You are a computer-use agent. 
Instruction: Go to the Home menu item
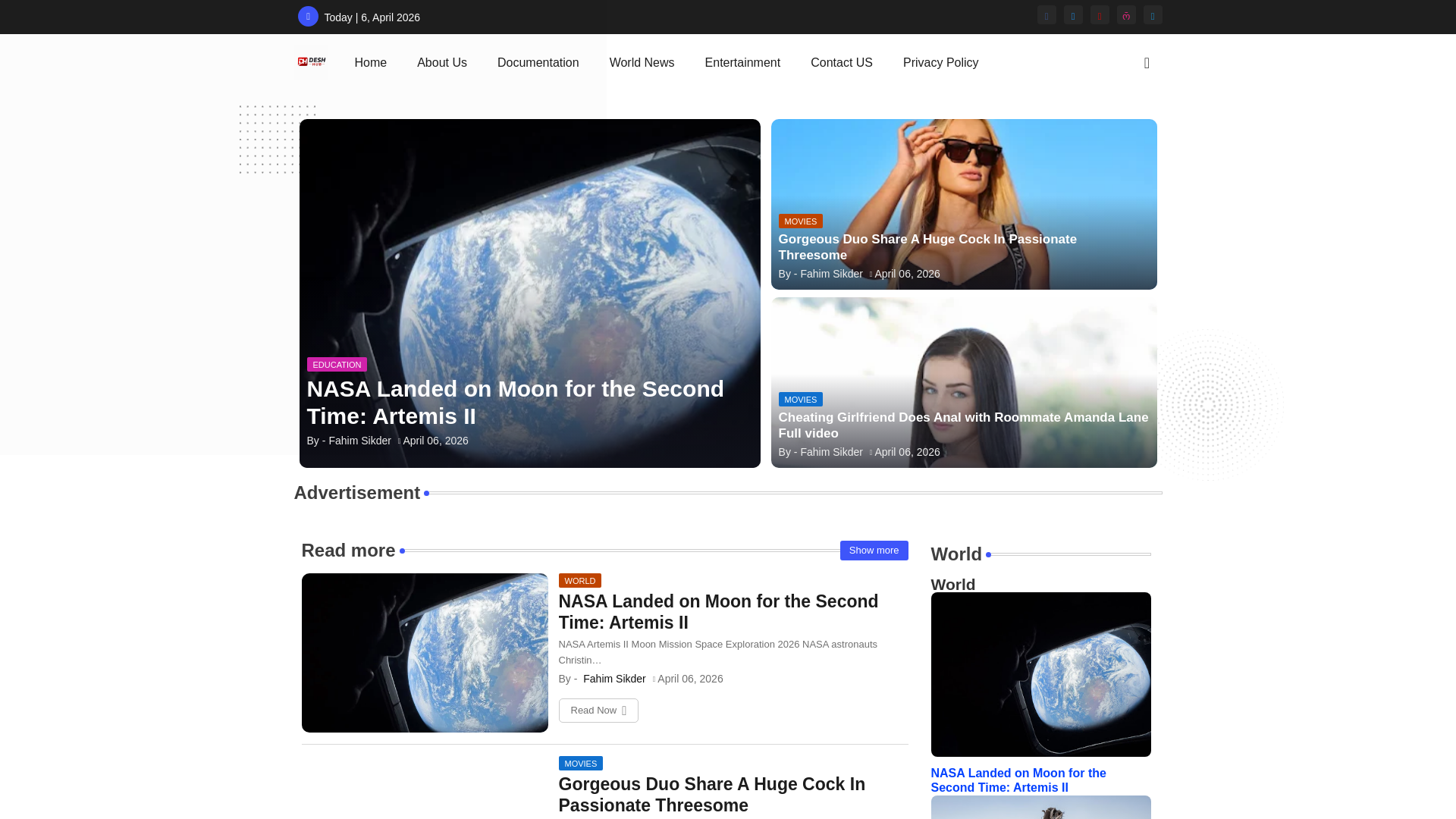click(370, 63)
